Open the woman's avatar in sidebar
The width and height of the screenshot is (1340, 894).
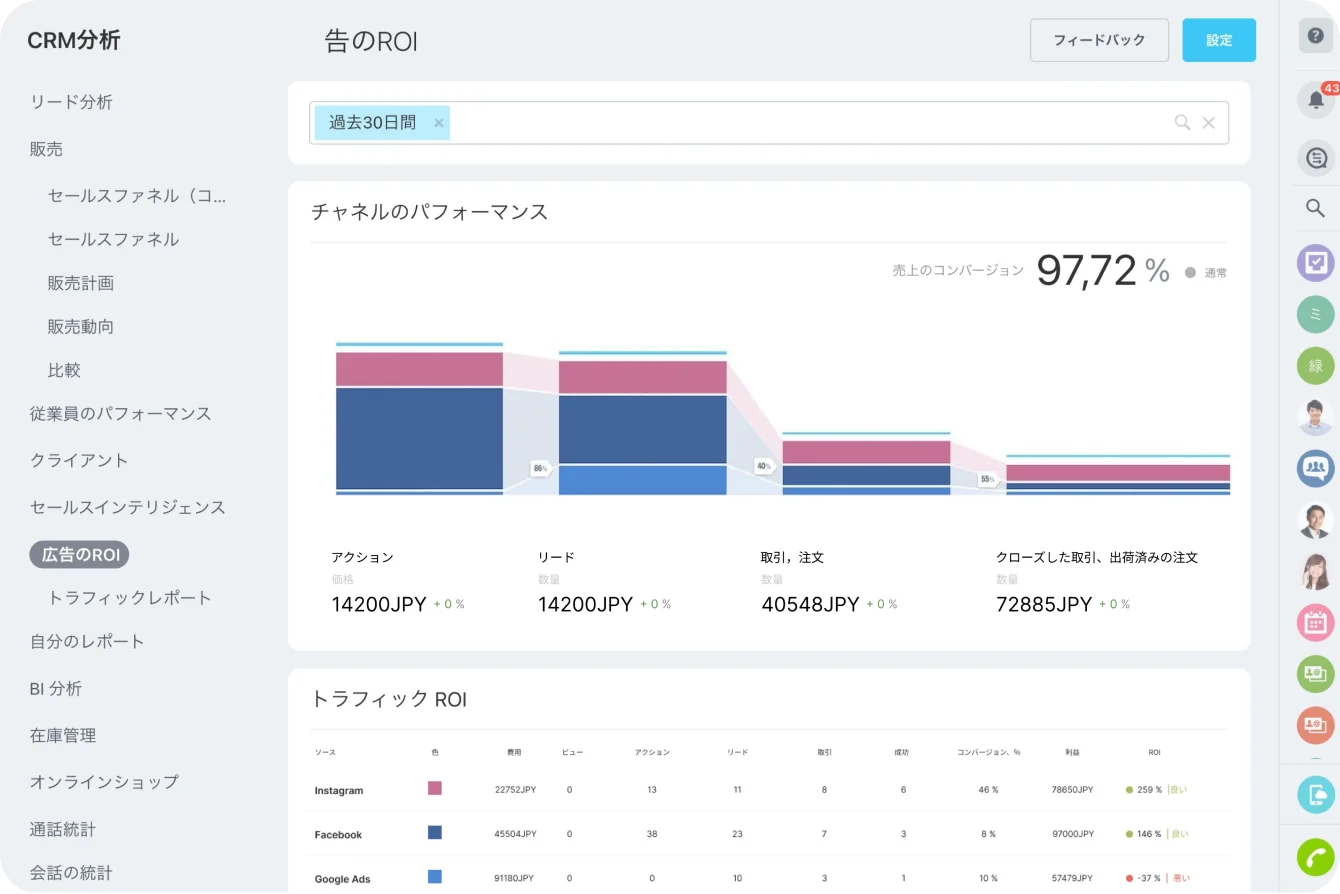(1316, 571)
